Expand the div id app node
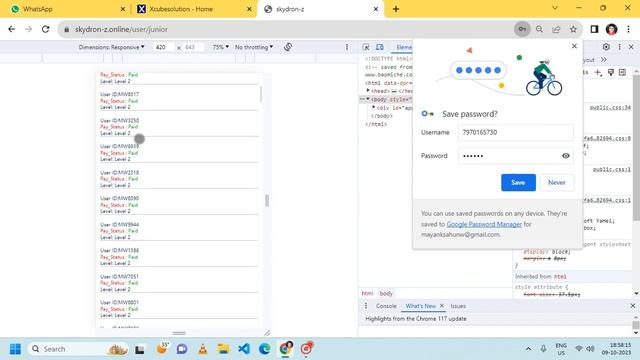 [373, 107]
